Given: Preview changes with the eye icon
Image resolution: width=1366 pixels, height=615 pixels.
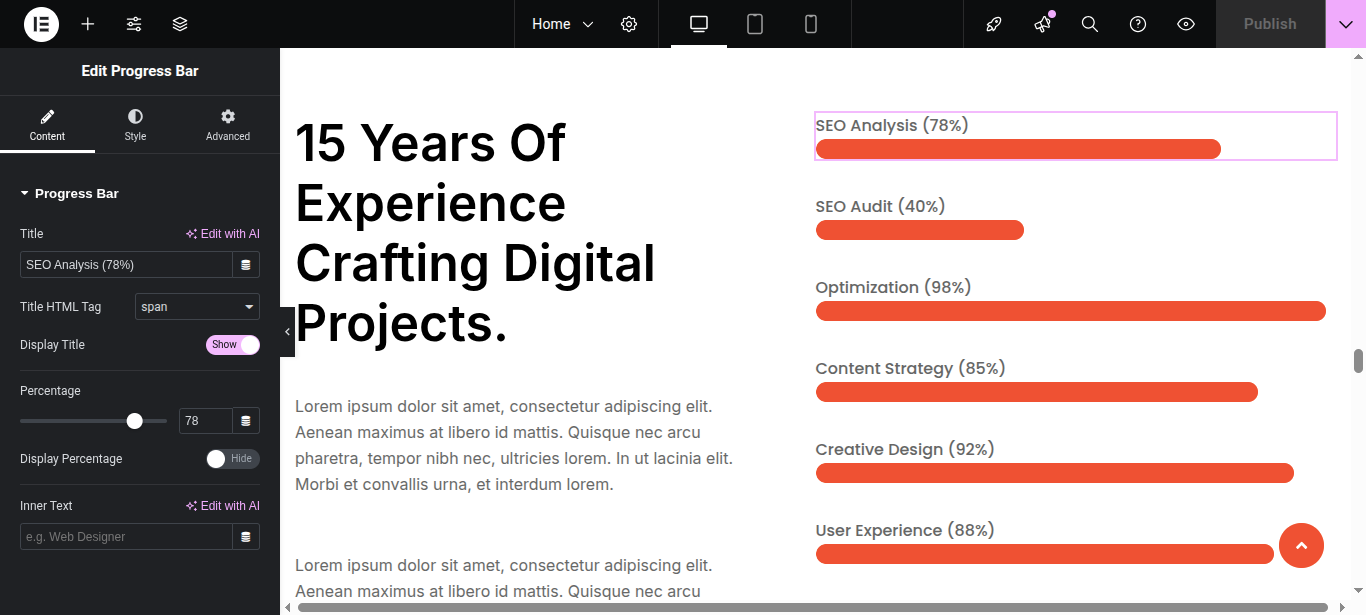Looking at the screenshot, I should 1186,24.
